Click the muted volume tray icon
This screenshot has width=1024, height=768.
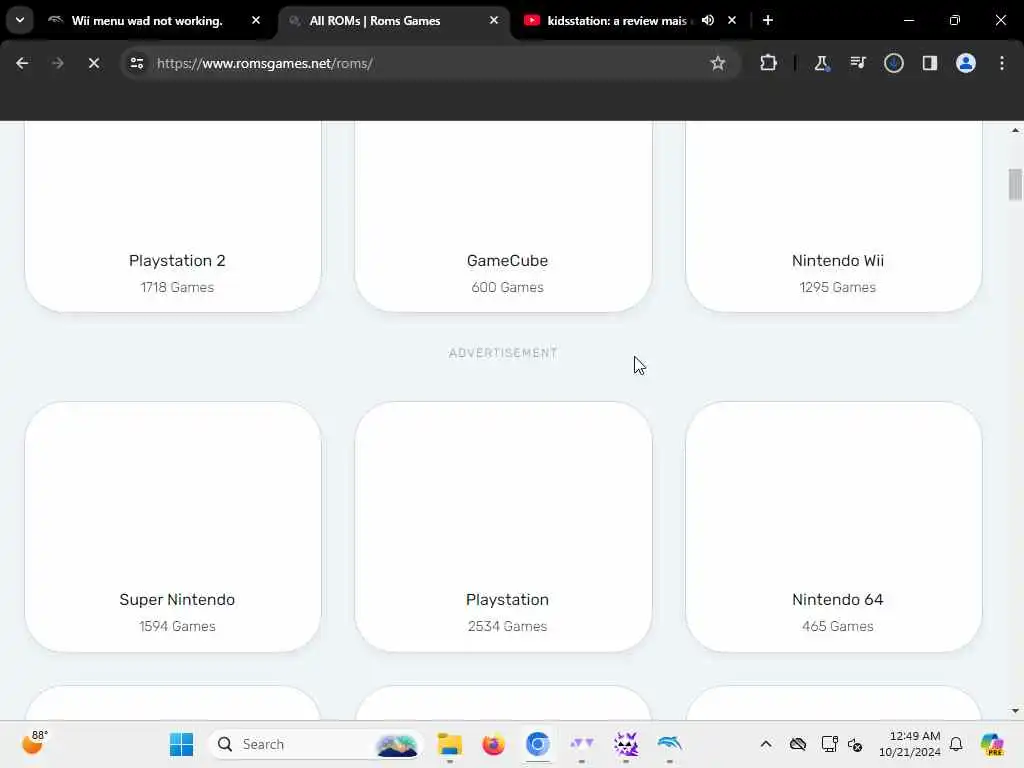coord(855,744)
